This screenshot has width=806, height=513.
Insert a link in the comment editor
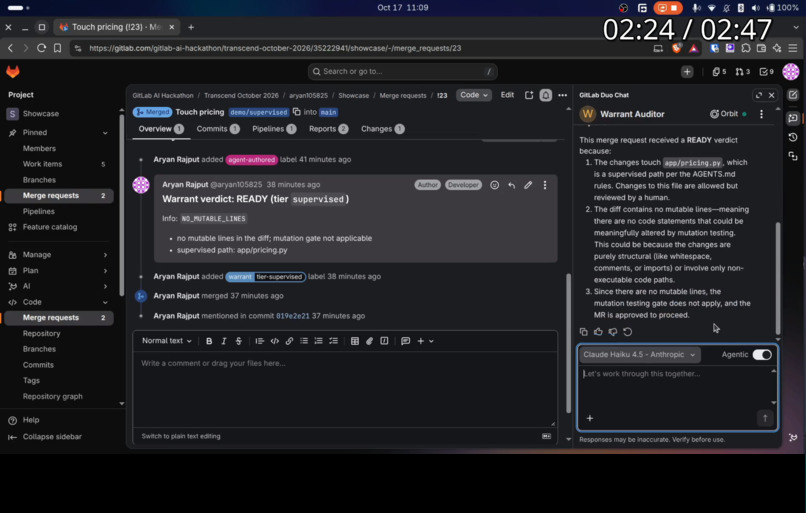[x=289, y=341]
